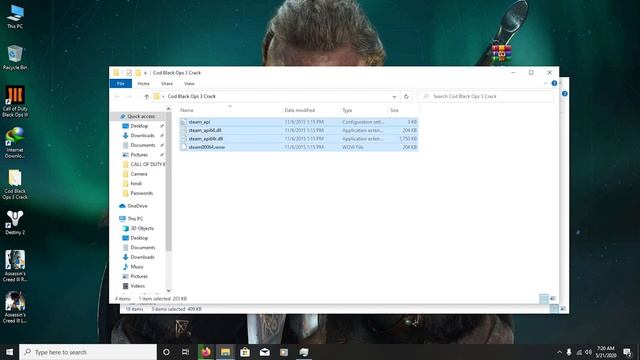Select Assassin's Creed III L... desktop shortcut

(15, 307)
